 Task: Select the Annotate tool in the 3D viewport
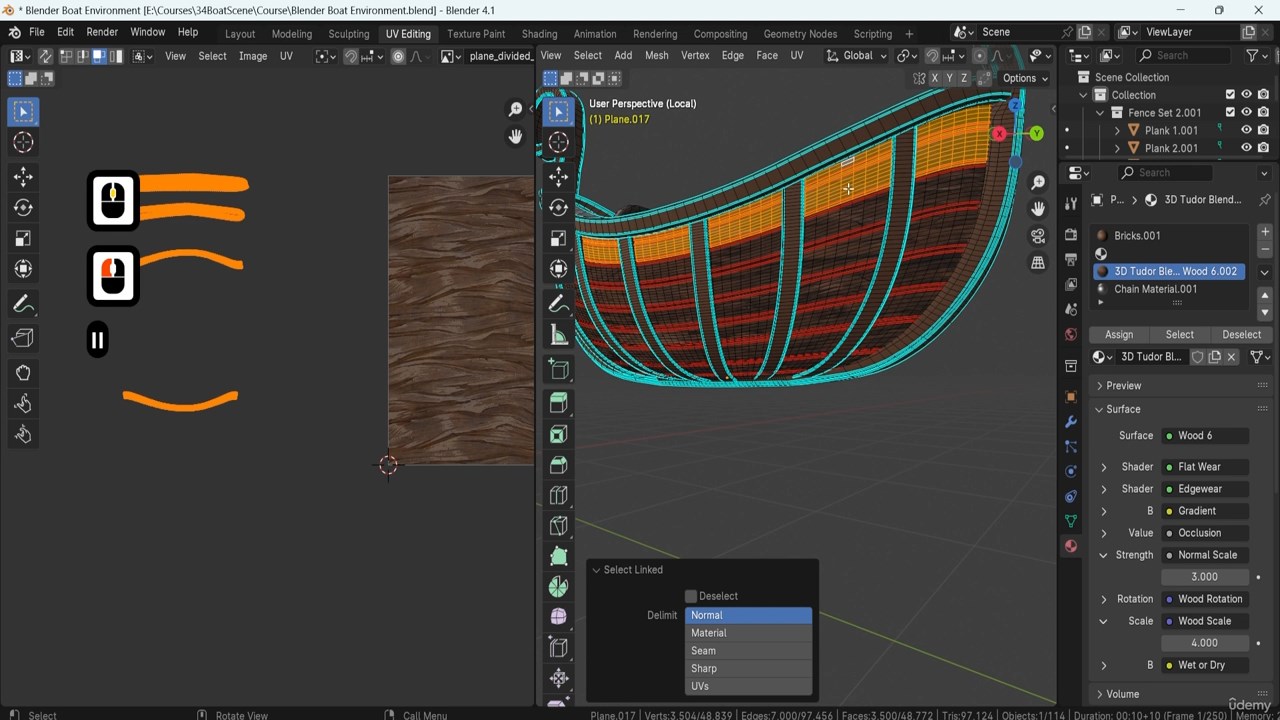tap(559, 304)
